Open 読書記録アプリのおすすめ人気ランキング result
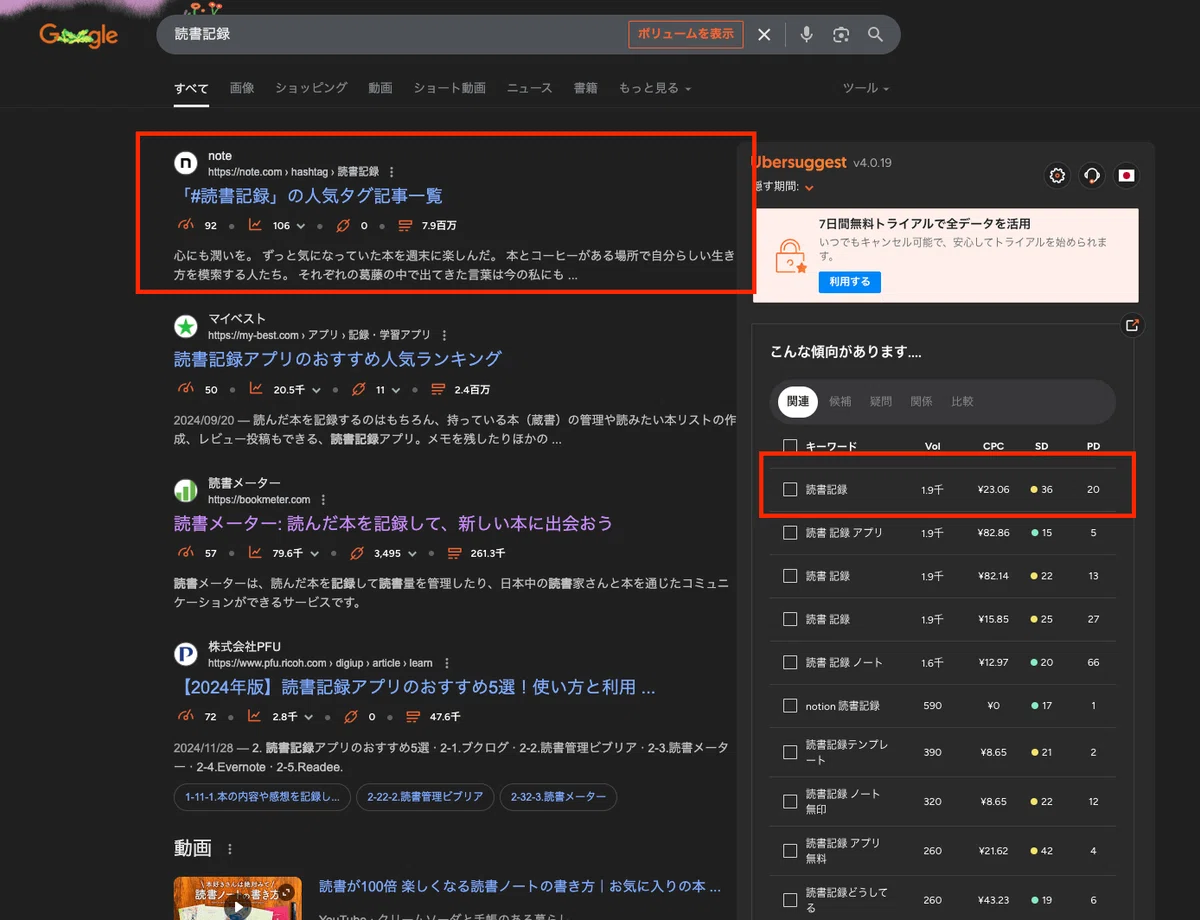The height and width of the screenshot is (920, 1200). click(338, 359)
